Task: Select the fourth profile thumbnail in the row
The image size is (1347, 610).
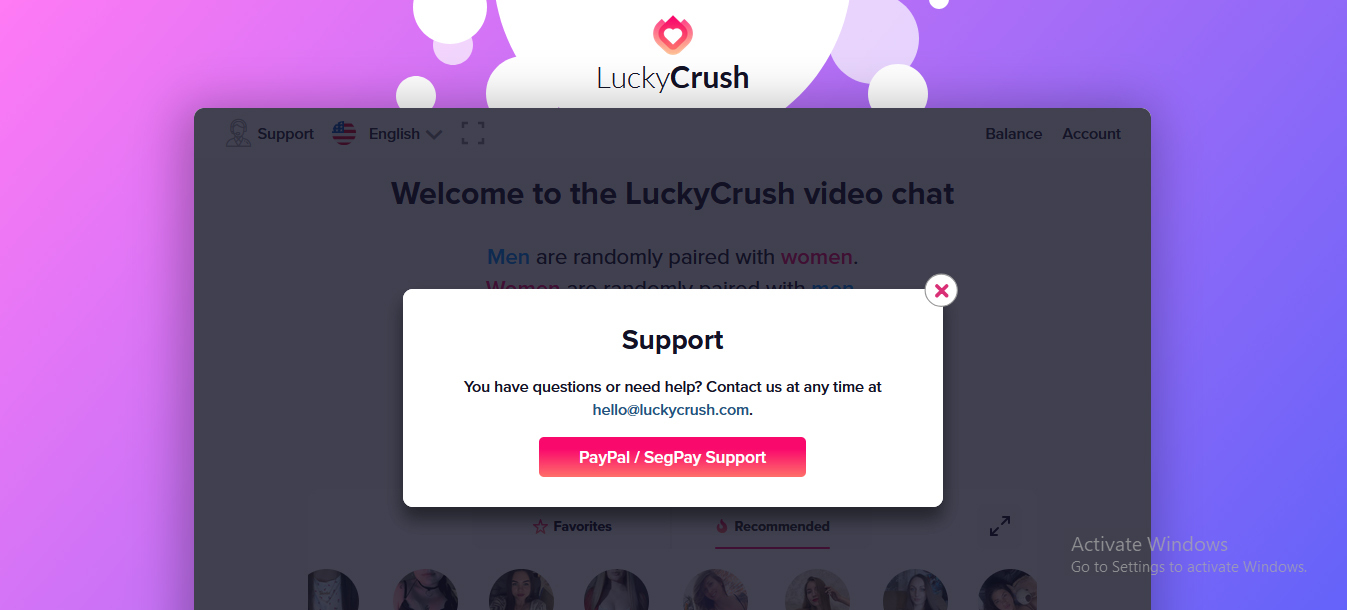Action: point(617,590)
